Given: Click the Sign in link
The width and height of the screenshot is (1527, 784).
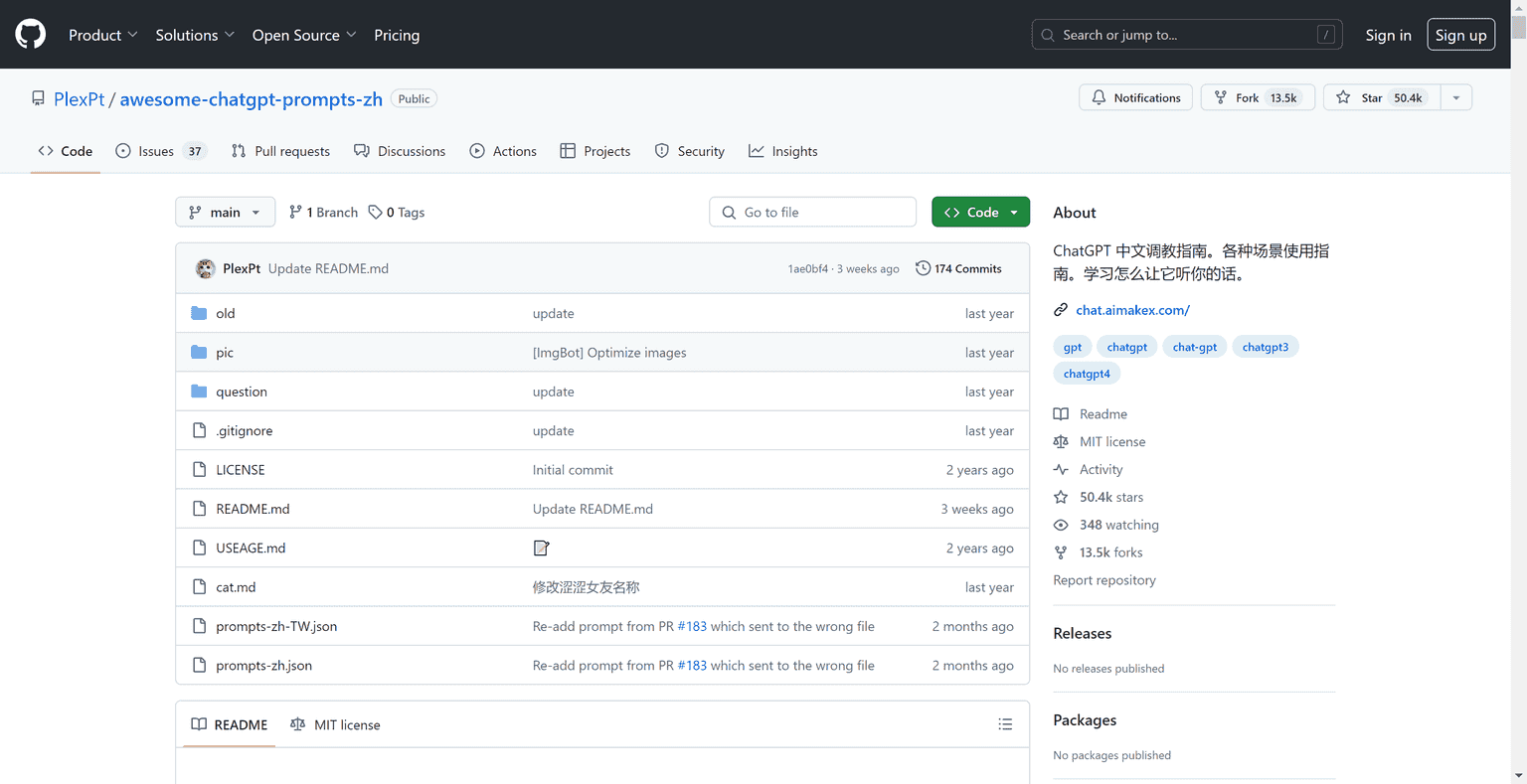Looking at the screenshot, I should pos(1388,35).
